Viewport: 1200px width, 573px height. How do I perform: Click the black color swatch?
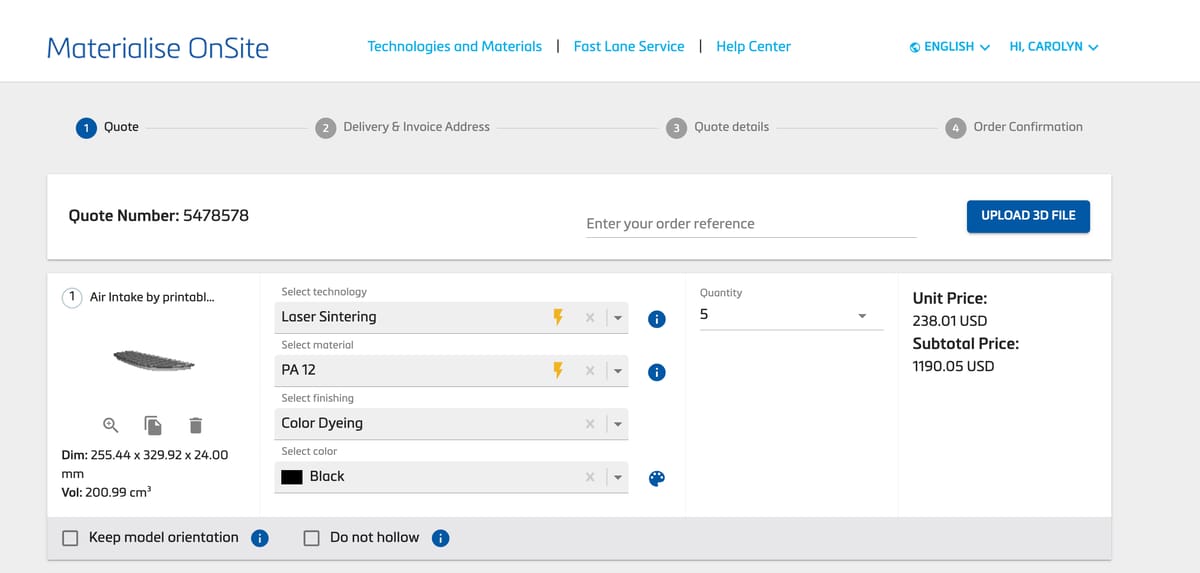pos(292,477)
